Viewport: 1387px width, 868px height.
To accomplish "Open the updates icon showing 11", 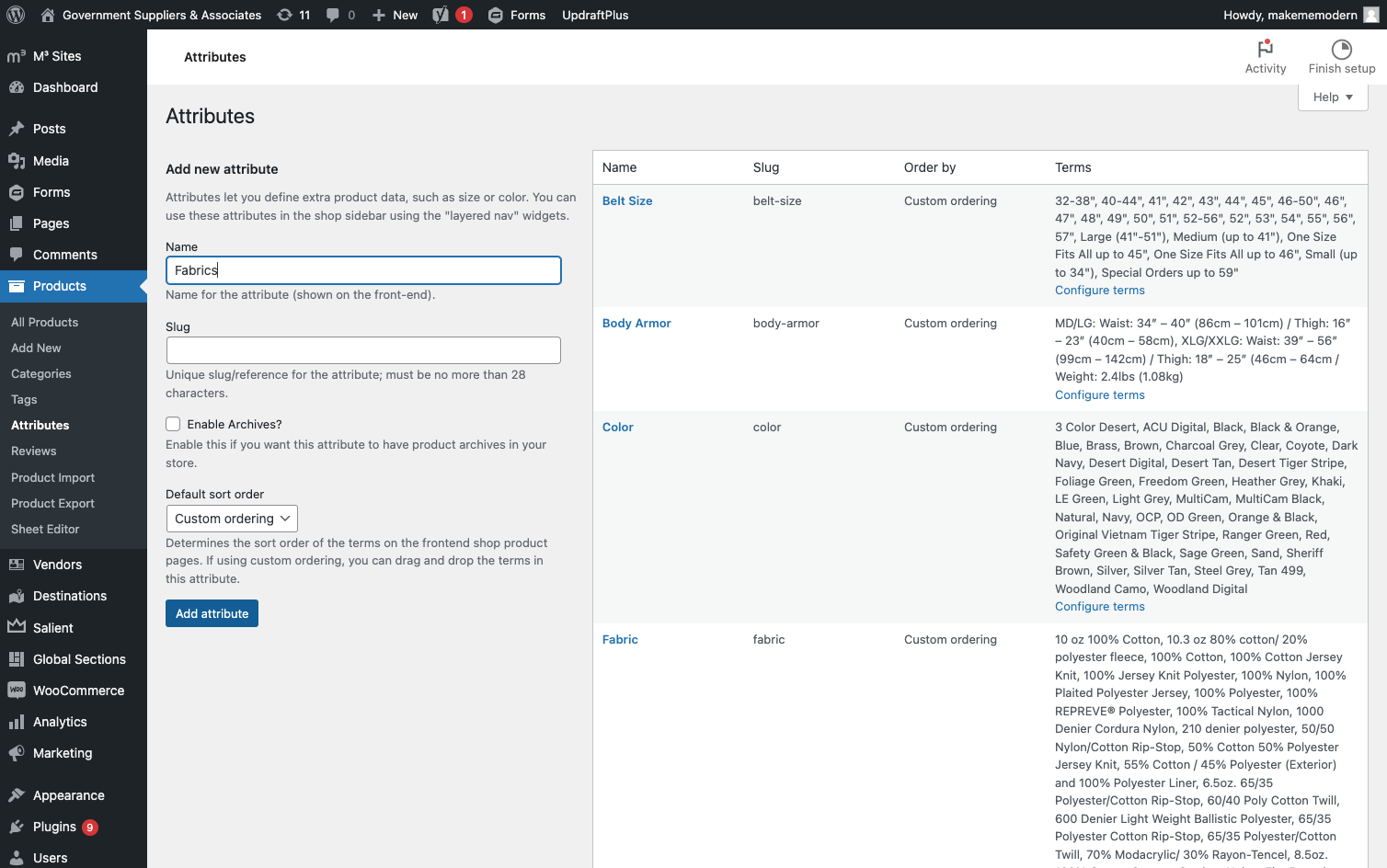I will coord(285,15).
